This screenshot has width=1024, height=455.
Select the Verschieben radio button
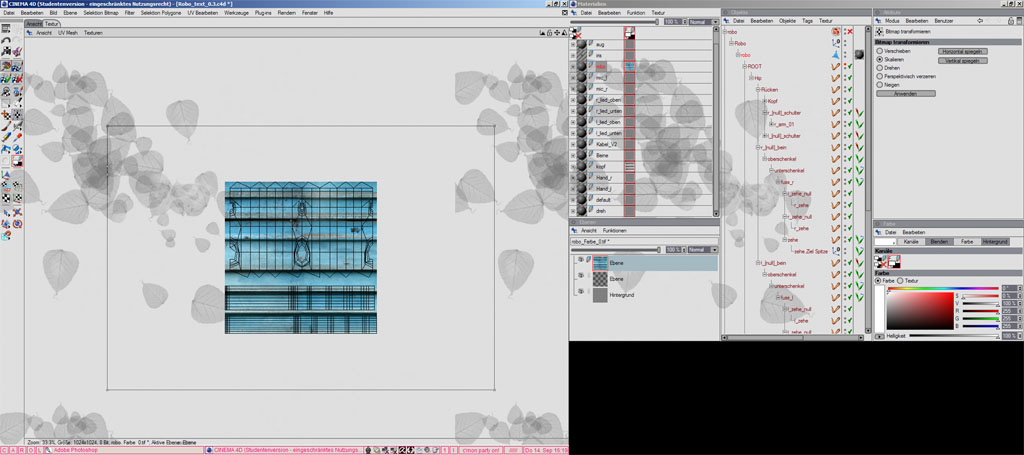[x=880, y=50]
